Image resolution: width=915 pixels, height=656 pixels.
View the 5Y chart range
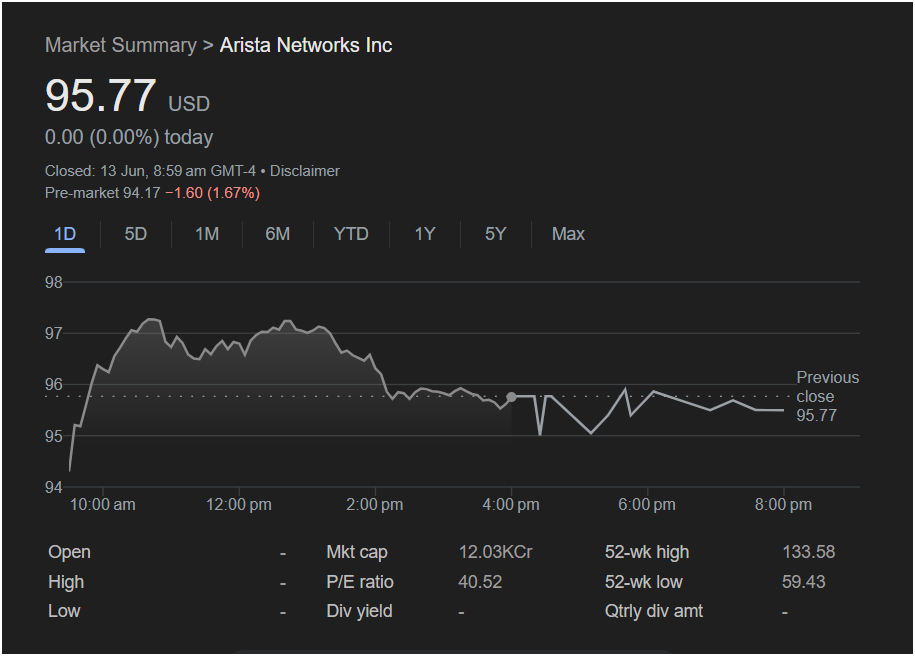point(495,235)
